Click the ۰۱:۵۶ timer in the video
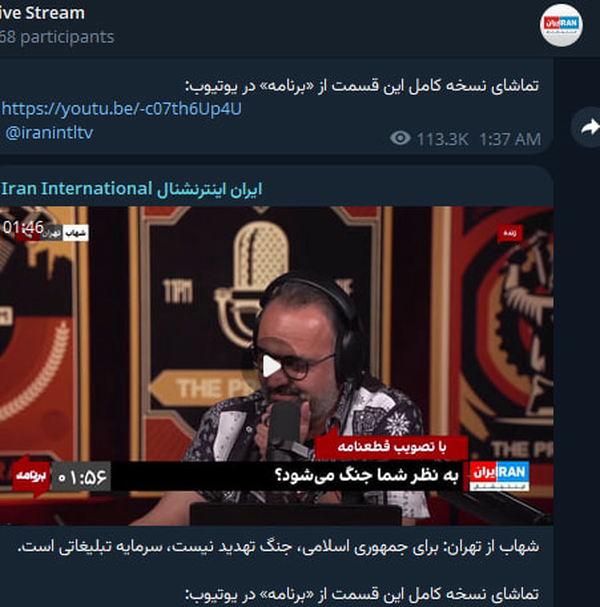 81,477
